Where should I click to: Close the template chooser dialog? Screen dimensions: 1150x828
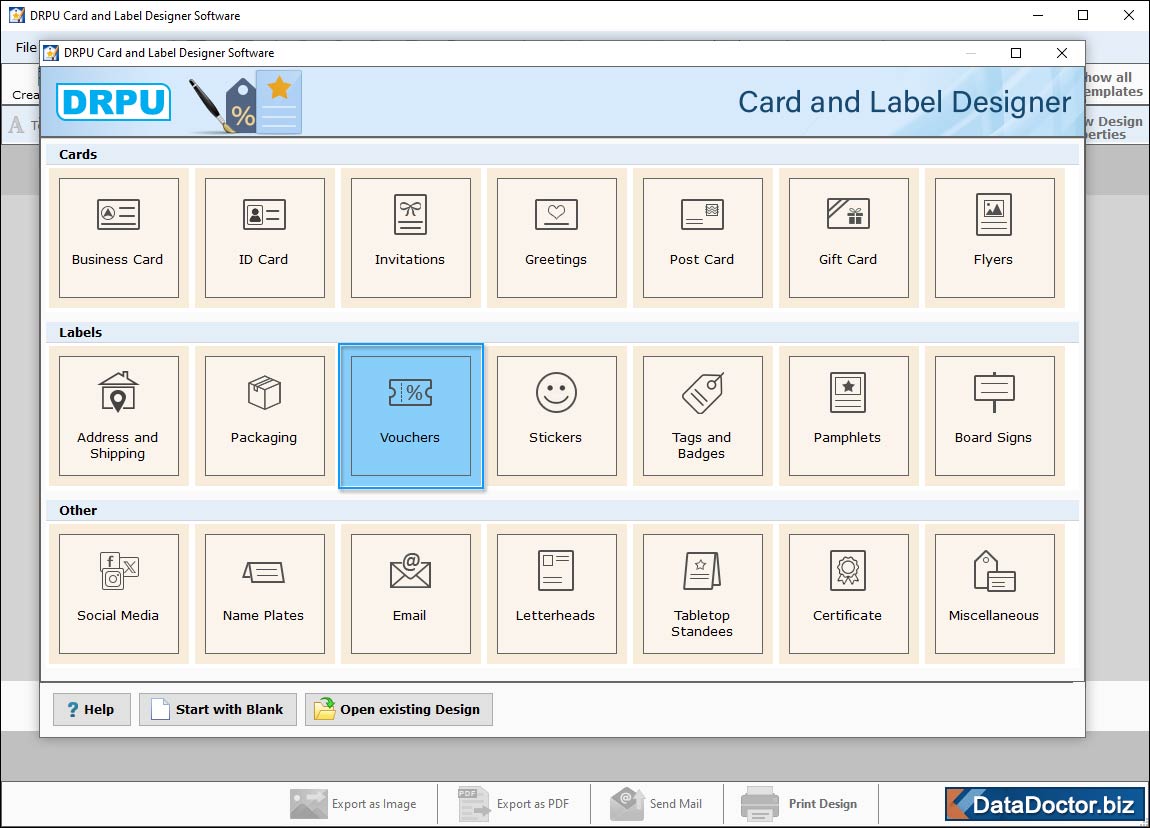(x=1061, y=53)
